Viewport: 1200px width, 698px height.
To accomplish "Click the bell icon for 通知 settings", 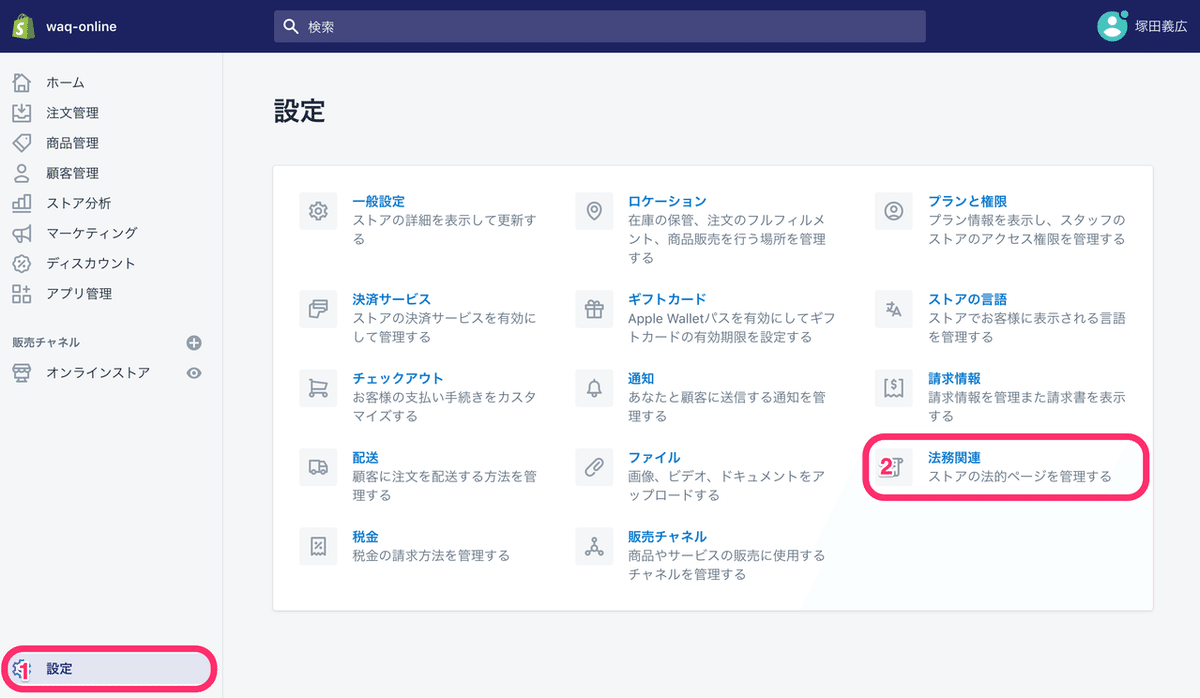I will pyautogui.click(x=594, y=388).
